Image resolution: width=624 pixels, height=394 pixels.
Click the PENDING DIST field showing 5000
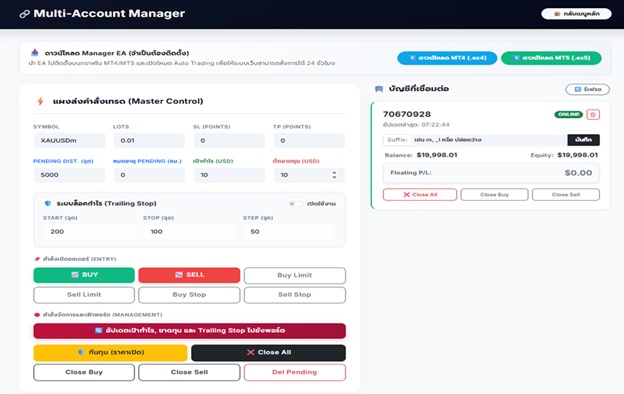(x=70, y=175)
